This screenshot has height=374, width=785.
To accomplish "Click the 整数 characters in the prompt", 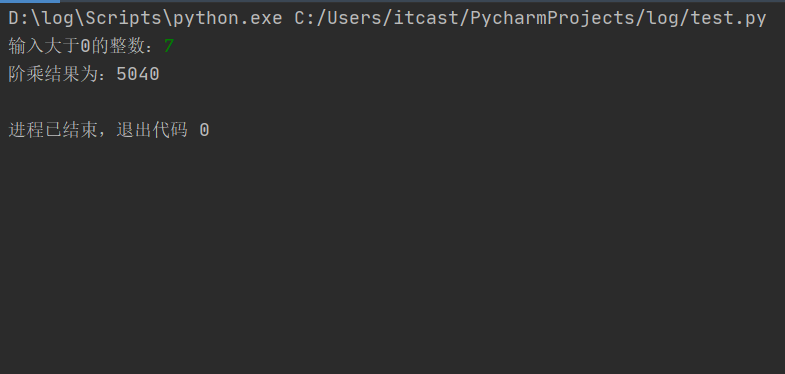I will pyautogui.click(x=129, y=47).
